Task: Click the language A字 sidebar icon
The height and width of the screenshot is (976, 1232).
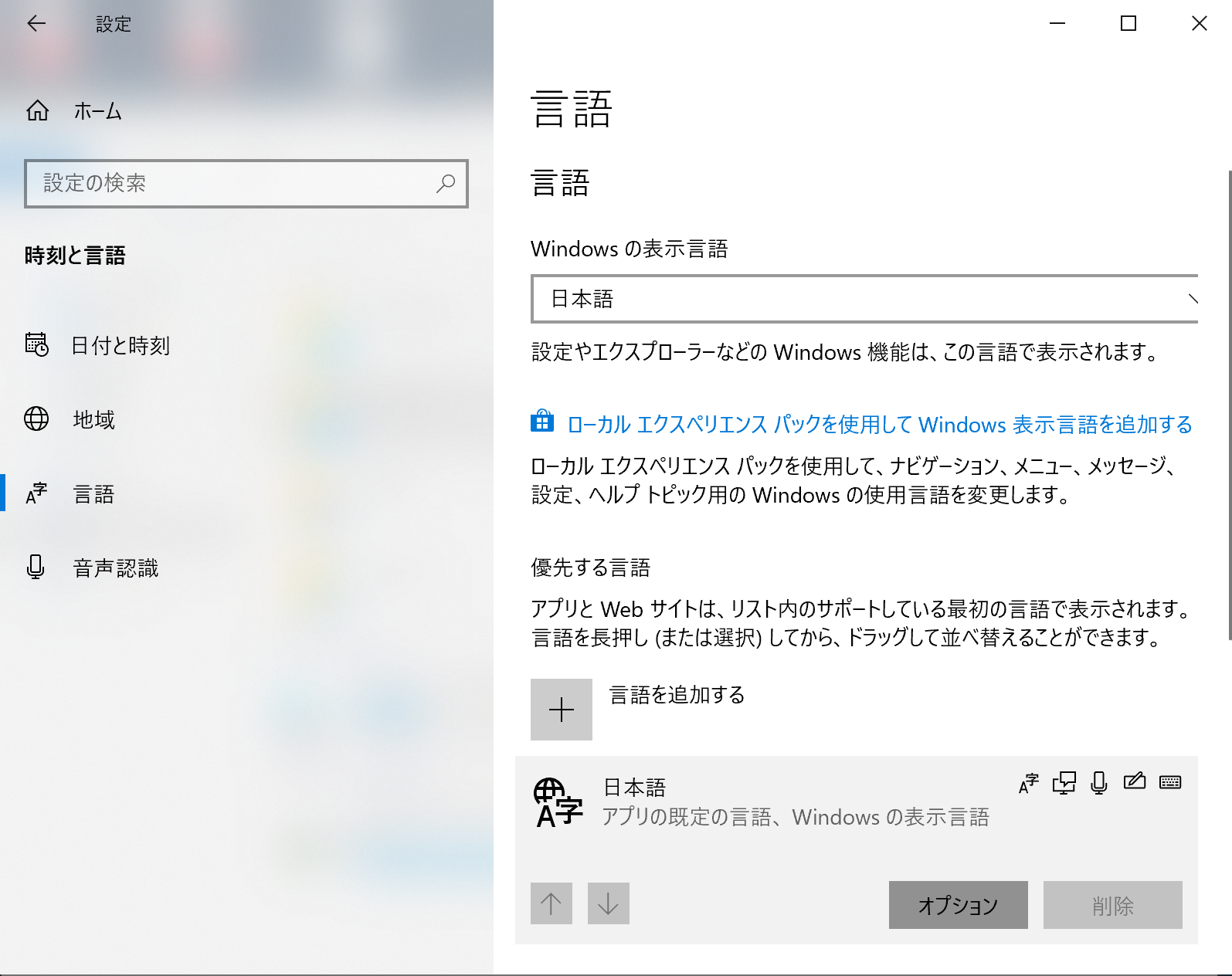Action: [x=36, y=493]
